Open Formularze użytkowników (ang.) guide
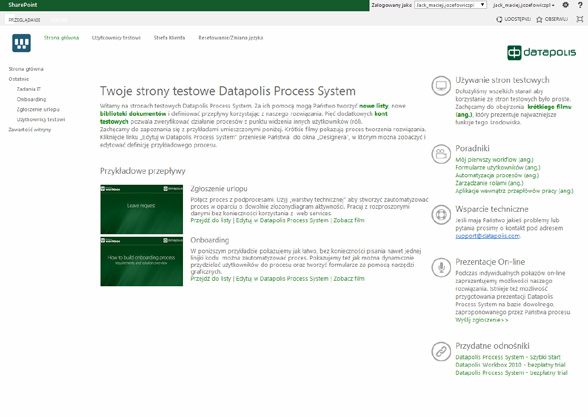 [x=498, y=168]
